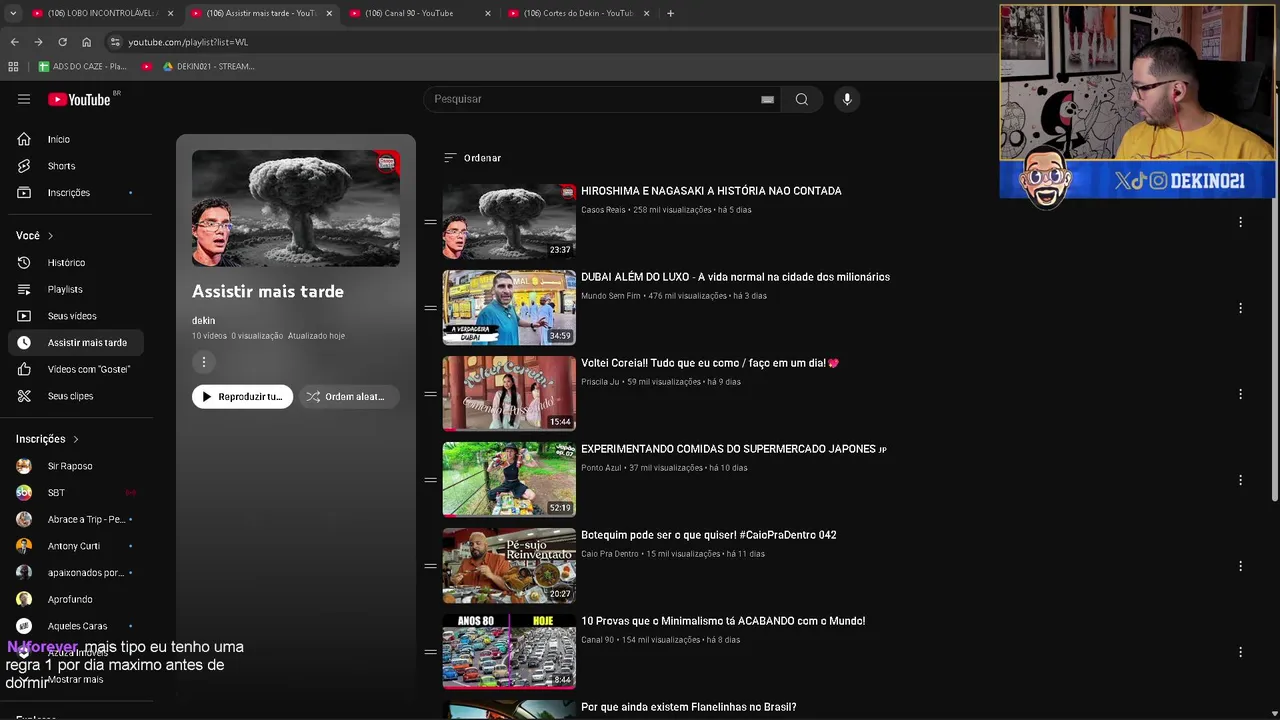Open Por que ainda existem Flanelinhas title
The image size is (1280, 720).
pos(689,707)
